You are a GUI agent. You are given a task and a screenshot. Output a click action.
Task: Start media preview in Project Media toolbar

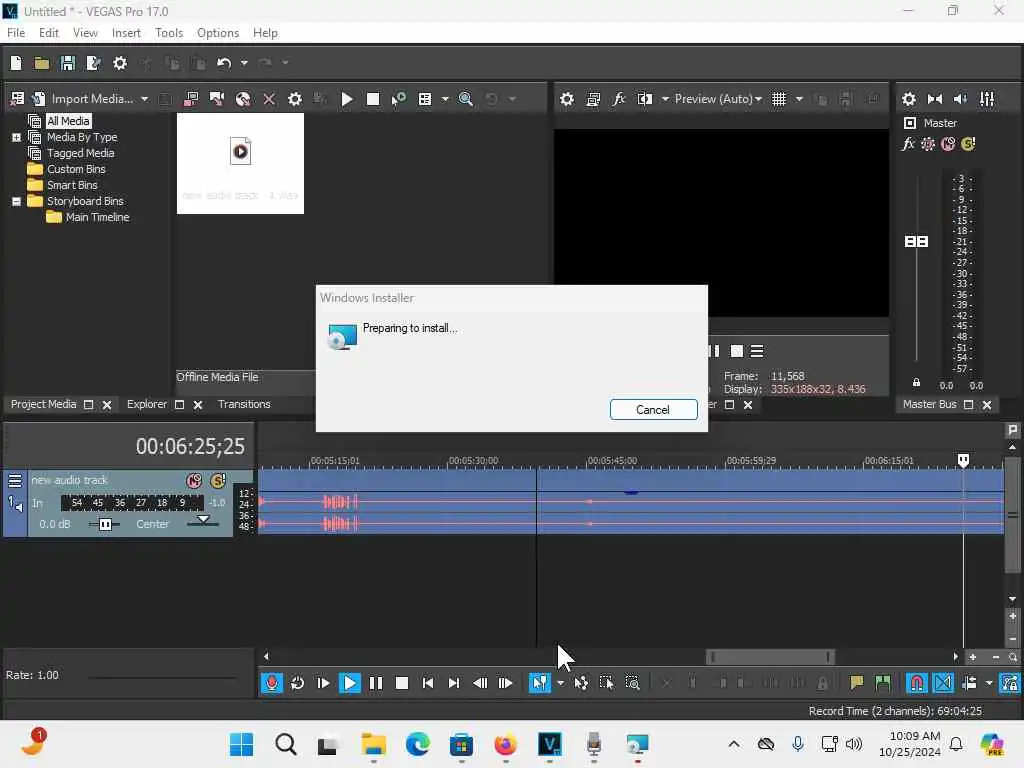[x=347, y=99]
